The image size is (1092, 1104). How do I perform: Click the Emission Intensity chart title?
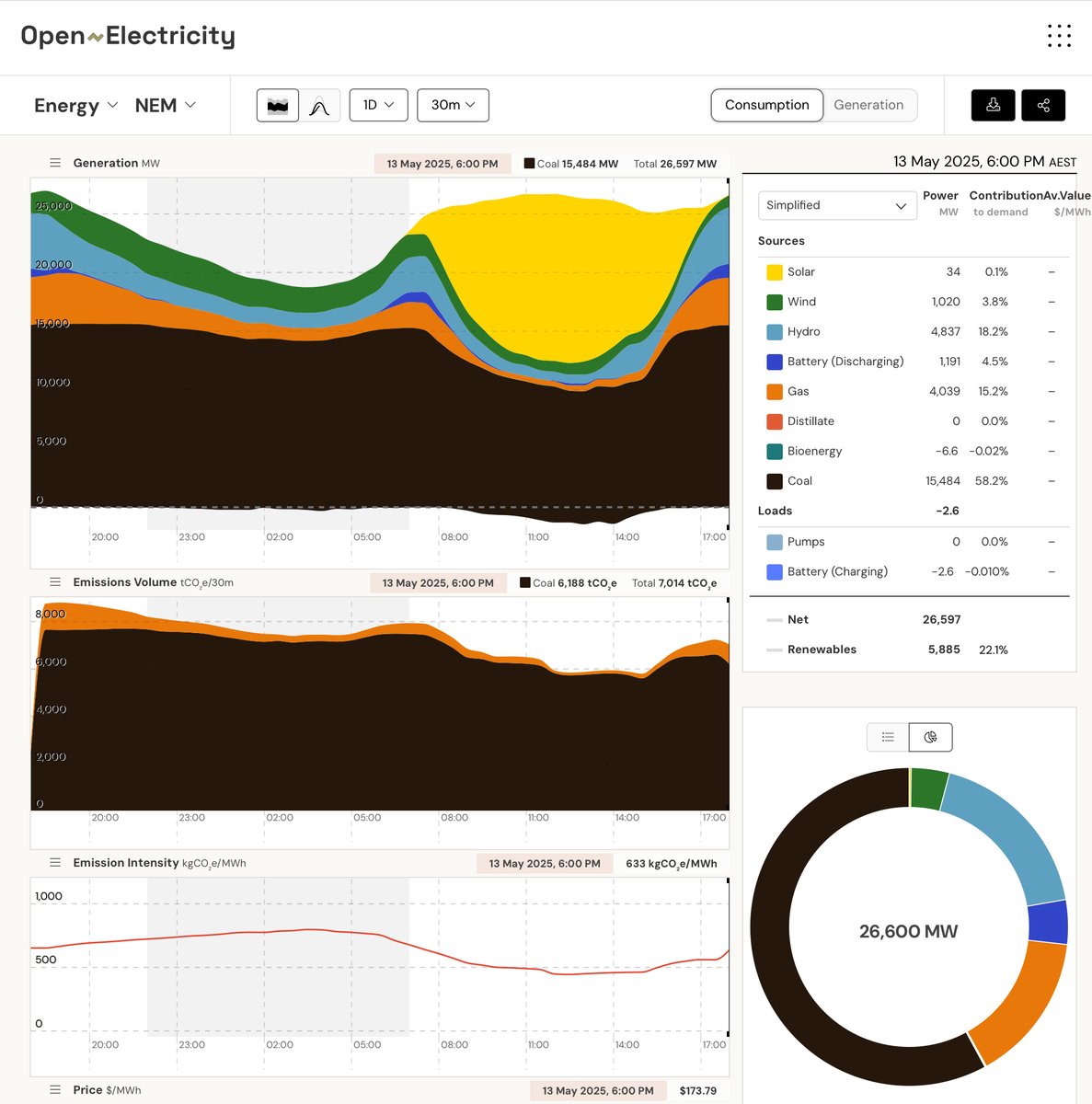tap(159, 863)
